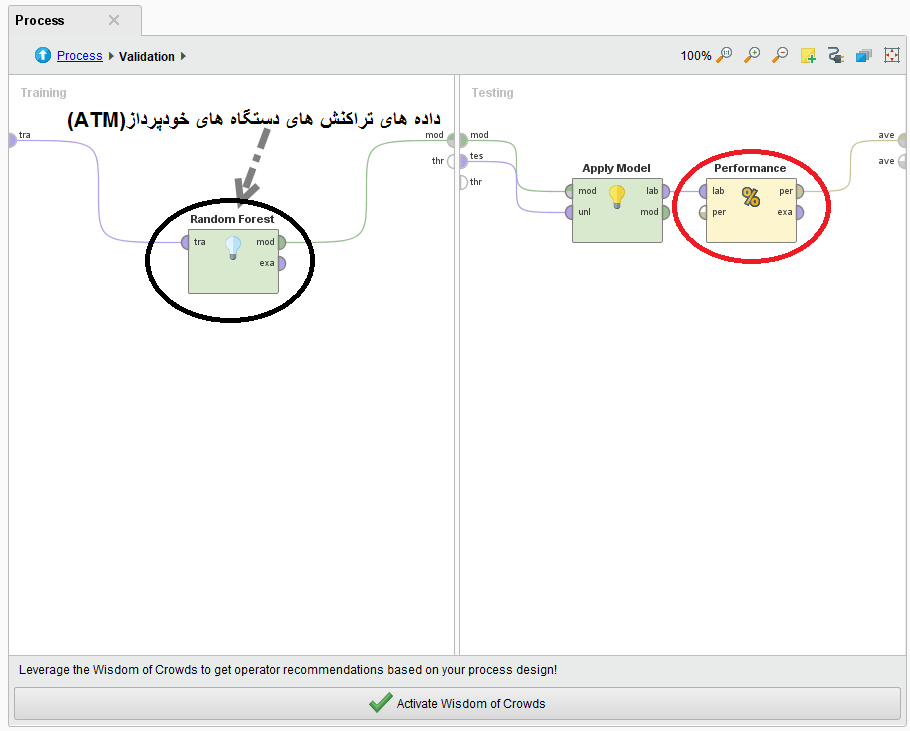Click the Performance per output port
This screenshot has height=731, width=910.
(800, 191)
